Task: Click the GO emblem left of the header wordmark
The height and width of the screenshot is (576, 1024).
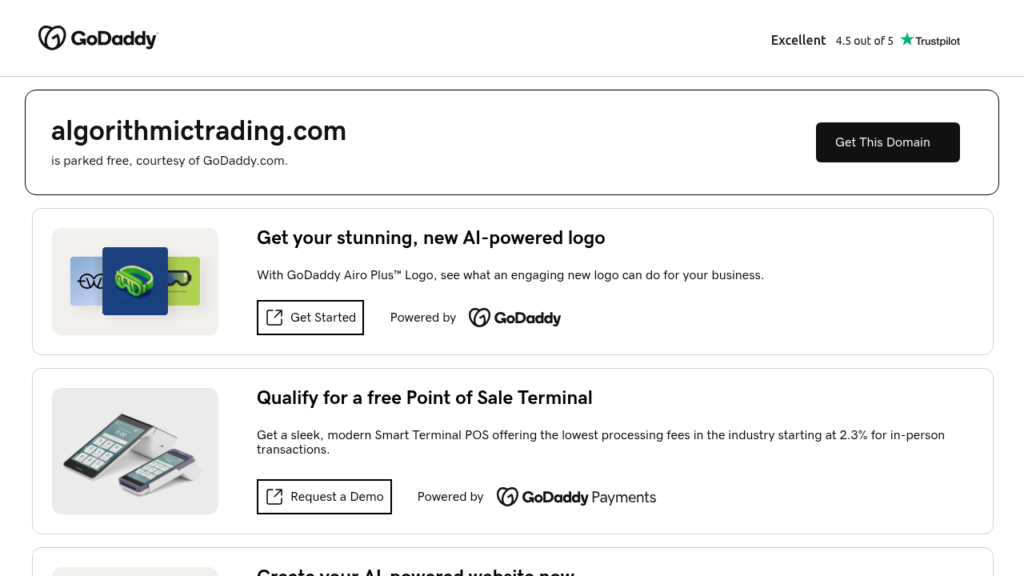Action: click(x=49, y=37)
